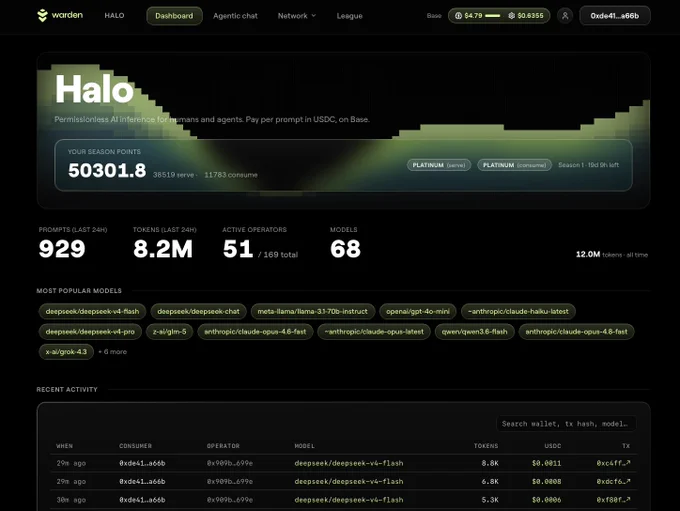
Task: Click the $0.0008 USDC cell
Action: (x=546, y=482)
